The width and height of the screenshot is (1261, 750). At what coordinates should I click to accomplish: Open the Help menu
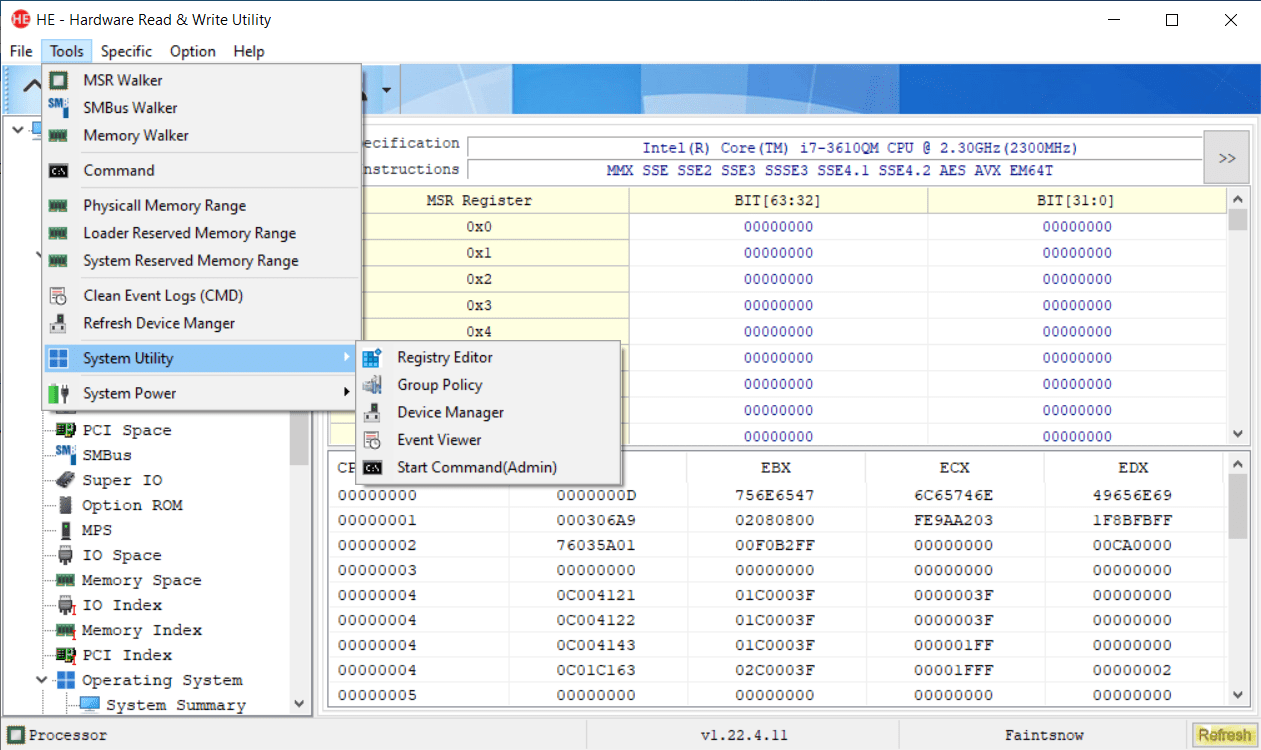[249, 51]
